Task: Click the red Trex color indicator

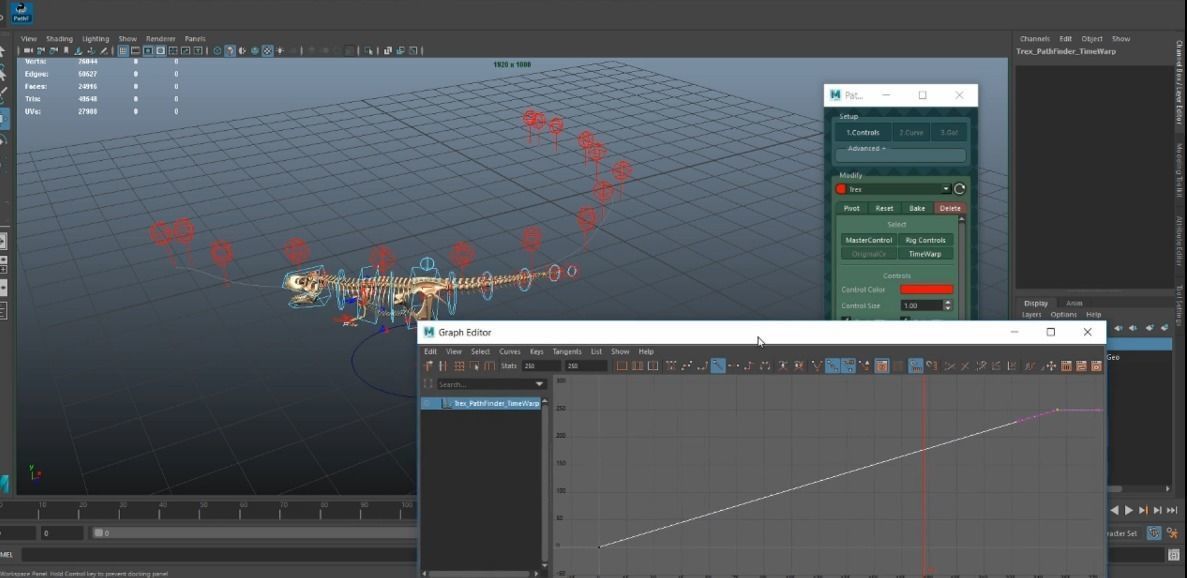Action: [x=841, y=189]
